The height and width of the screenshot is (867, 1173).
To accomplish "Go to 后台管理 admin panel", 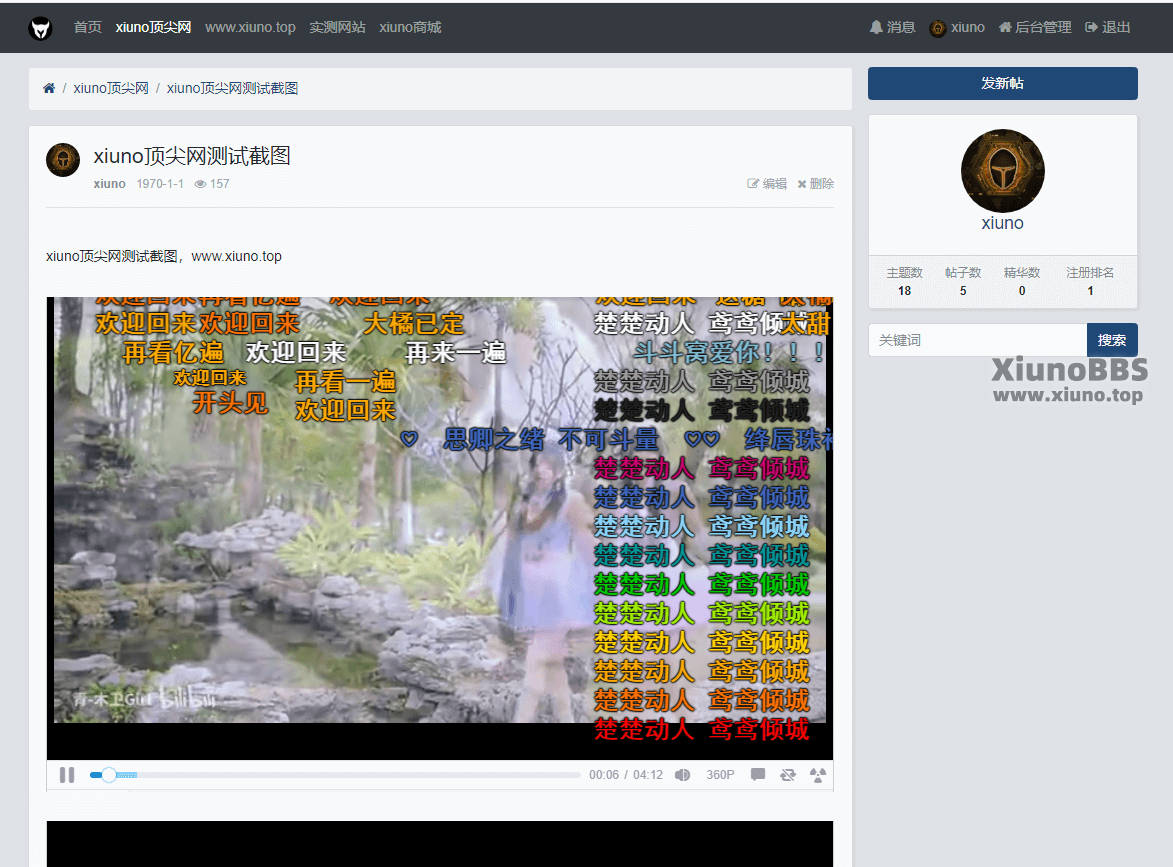I will click(x=1035, y=28).
